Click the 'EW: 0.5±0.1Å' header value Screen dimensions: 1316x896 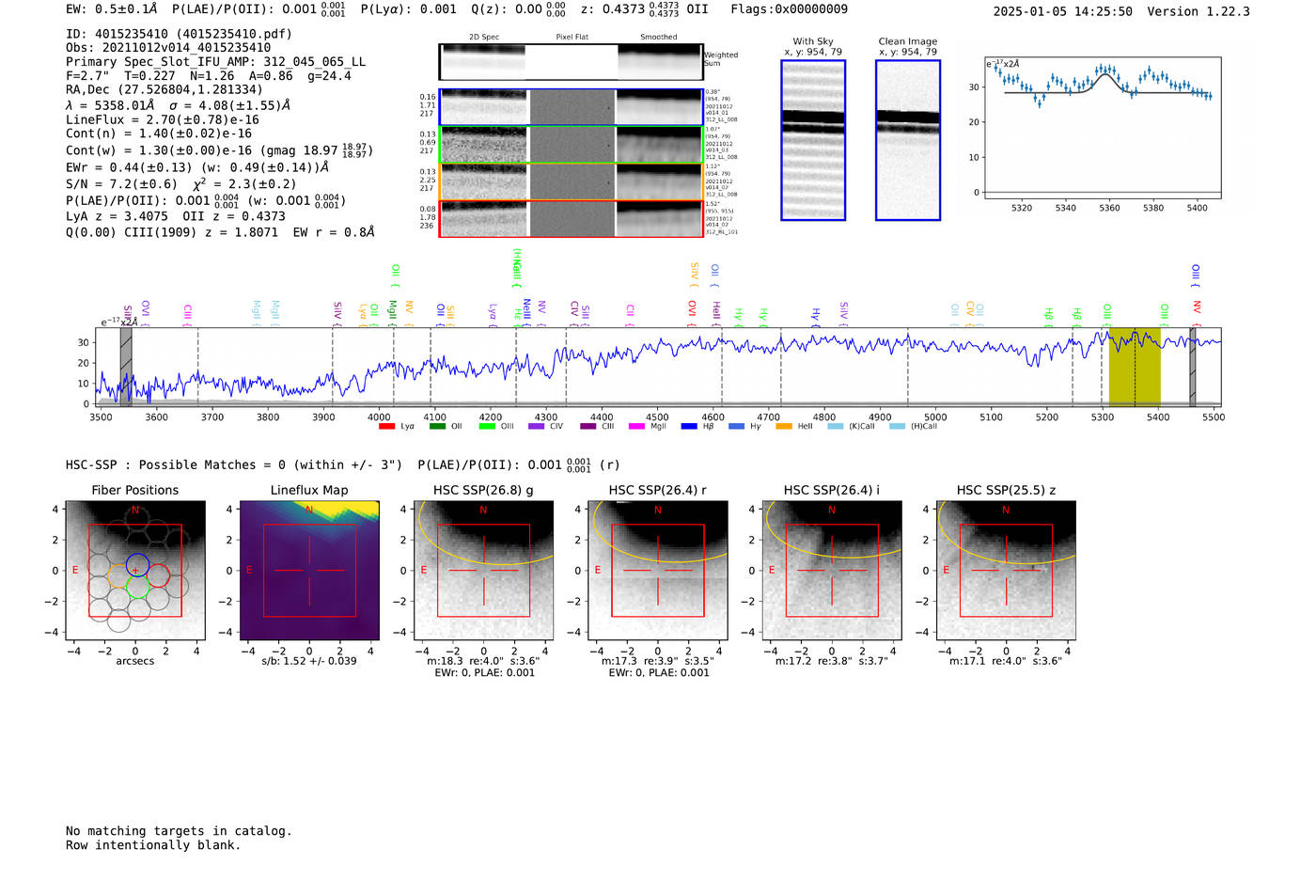pos(112,9)
